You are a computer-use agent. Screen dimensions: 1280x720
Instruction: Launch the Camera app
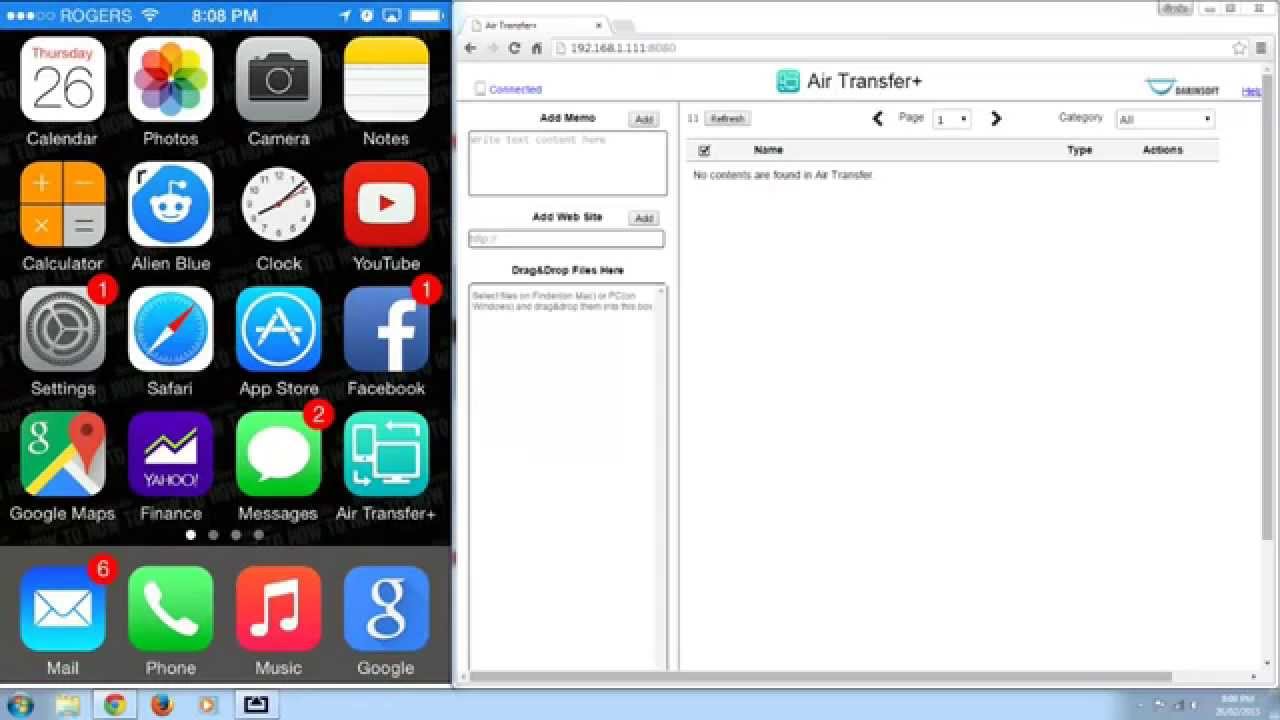278,80
